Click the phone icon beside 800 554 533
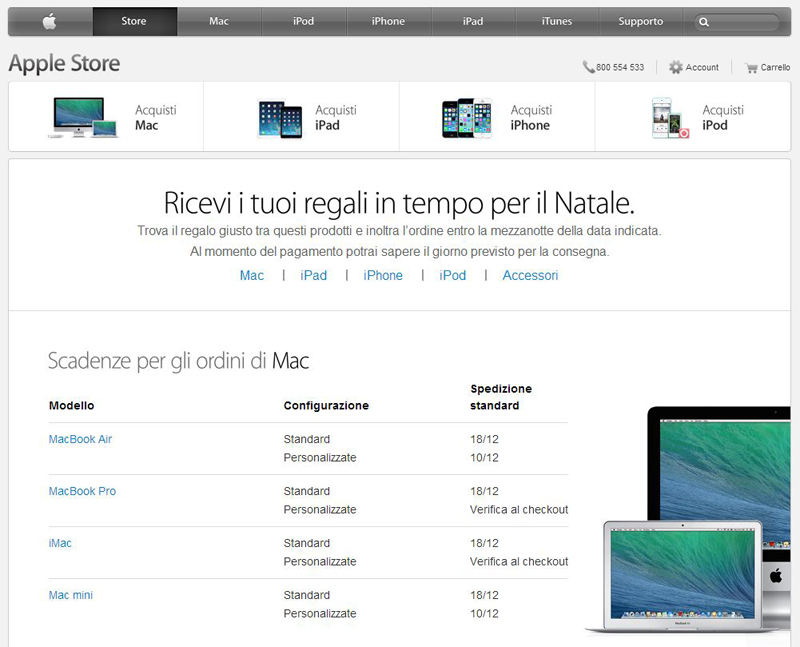 coord(589,67)
